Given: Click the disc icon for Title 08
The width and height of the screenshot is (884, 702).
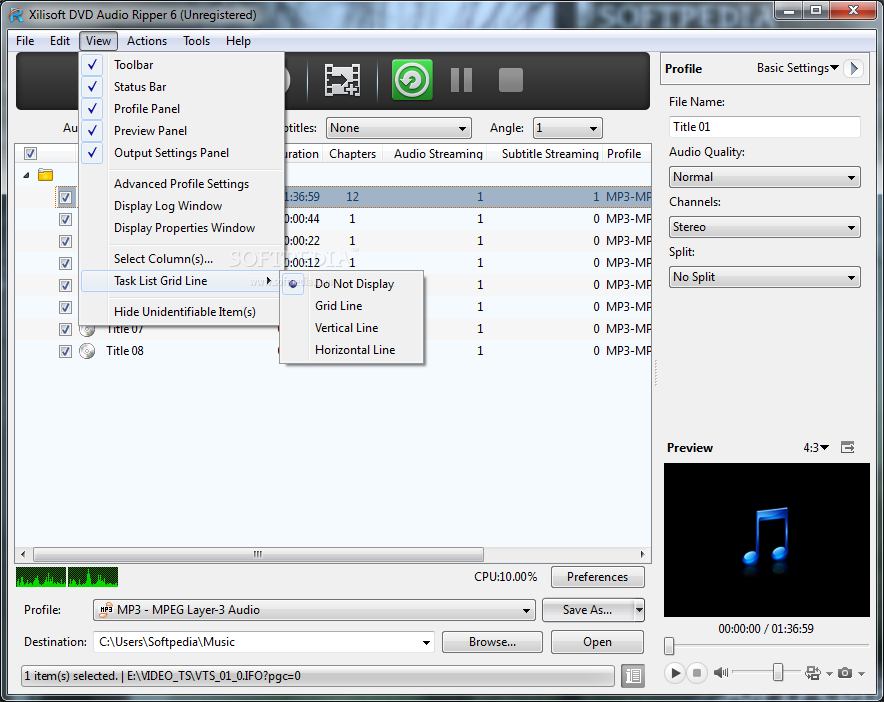Looking at the screenshot, I should (87, 351).
